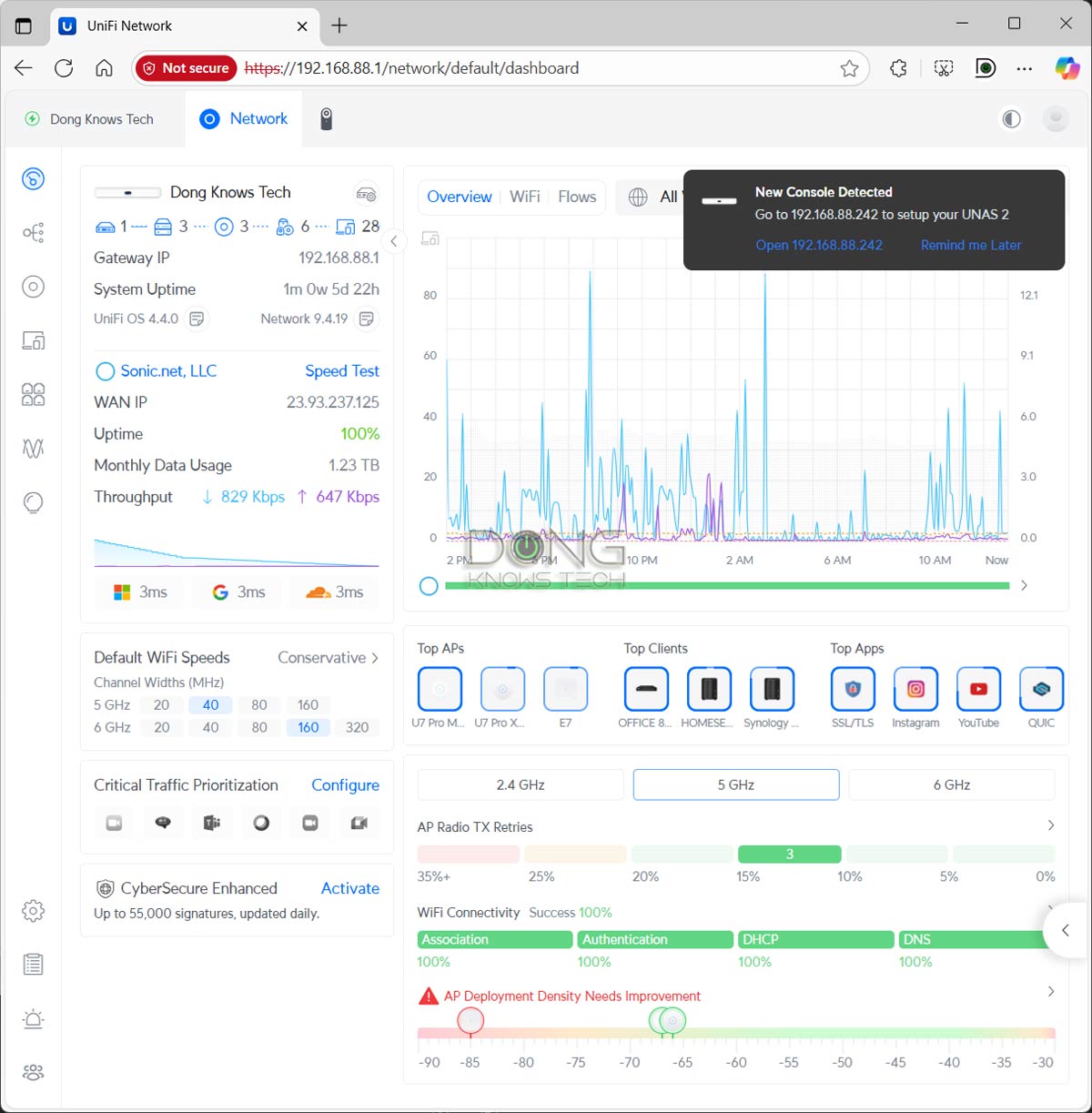Open the Network application tab

pyautogui.click(x=244, y=119)
